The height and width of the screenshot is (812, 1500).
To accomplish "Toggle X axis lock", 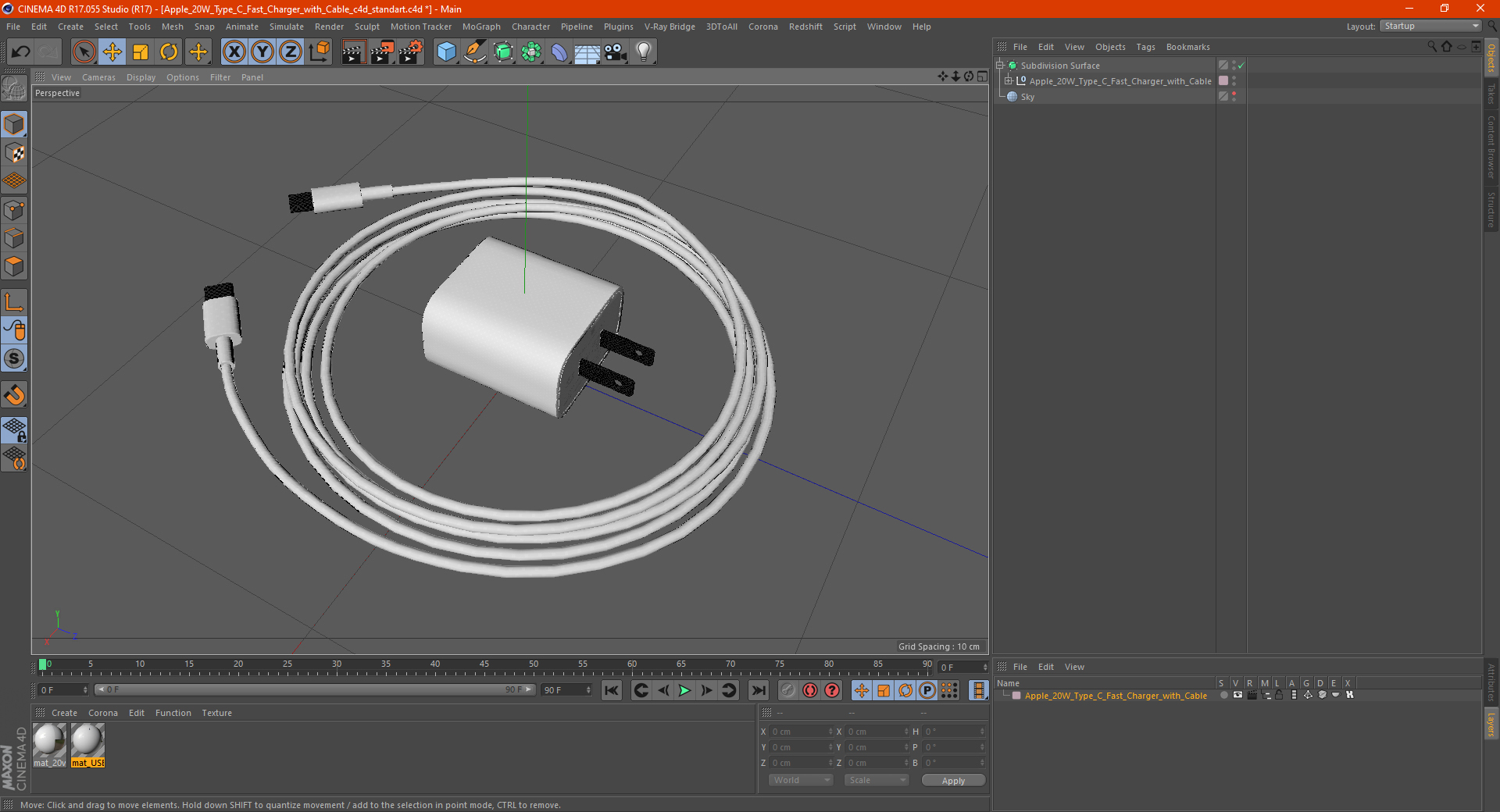I will (x=234, y=52).
